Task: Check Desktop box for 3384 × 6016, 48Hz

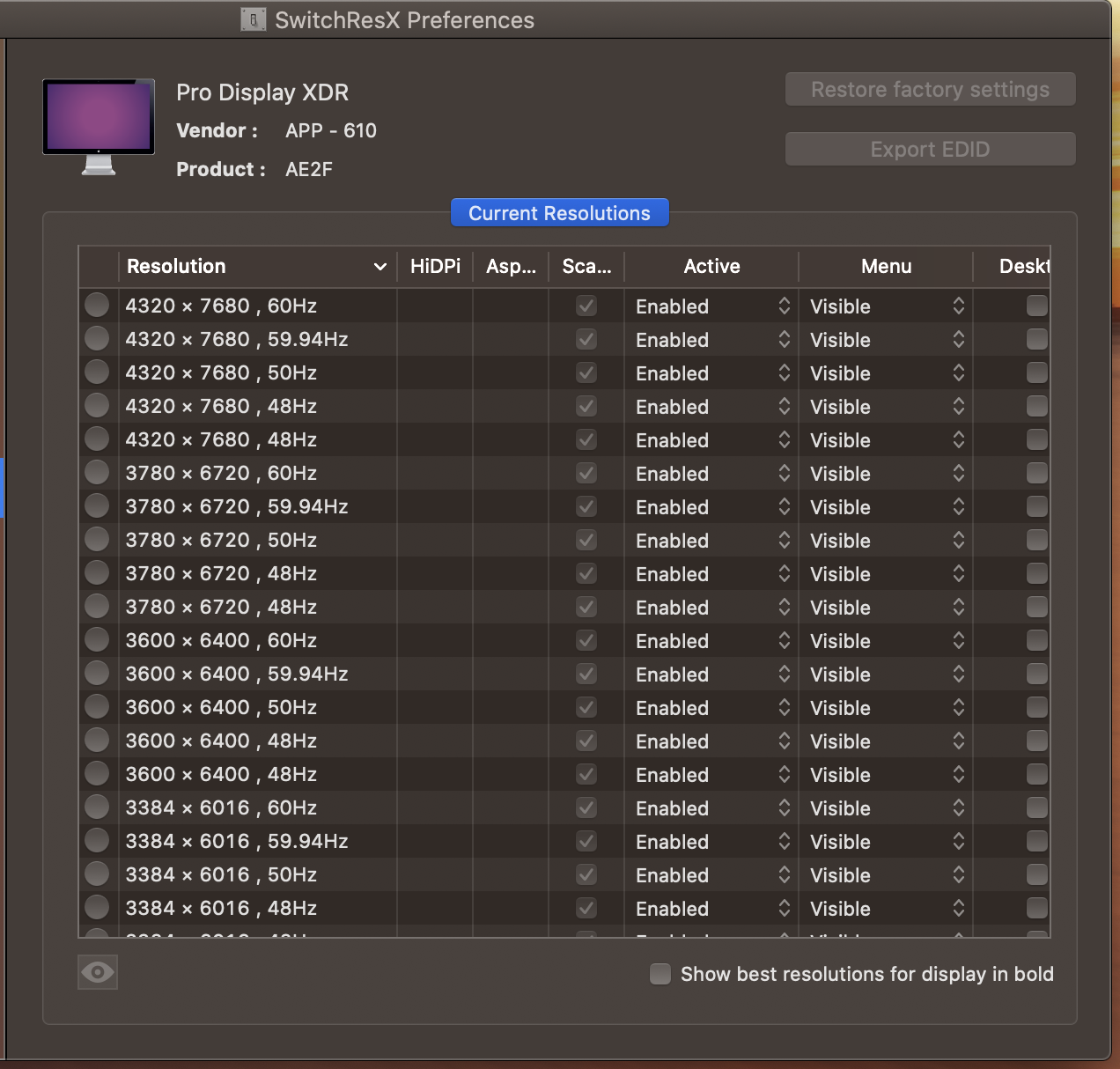Action: 1037,908
